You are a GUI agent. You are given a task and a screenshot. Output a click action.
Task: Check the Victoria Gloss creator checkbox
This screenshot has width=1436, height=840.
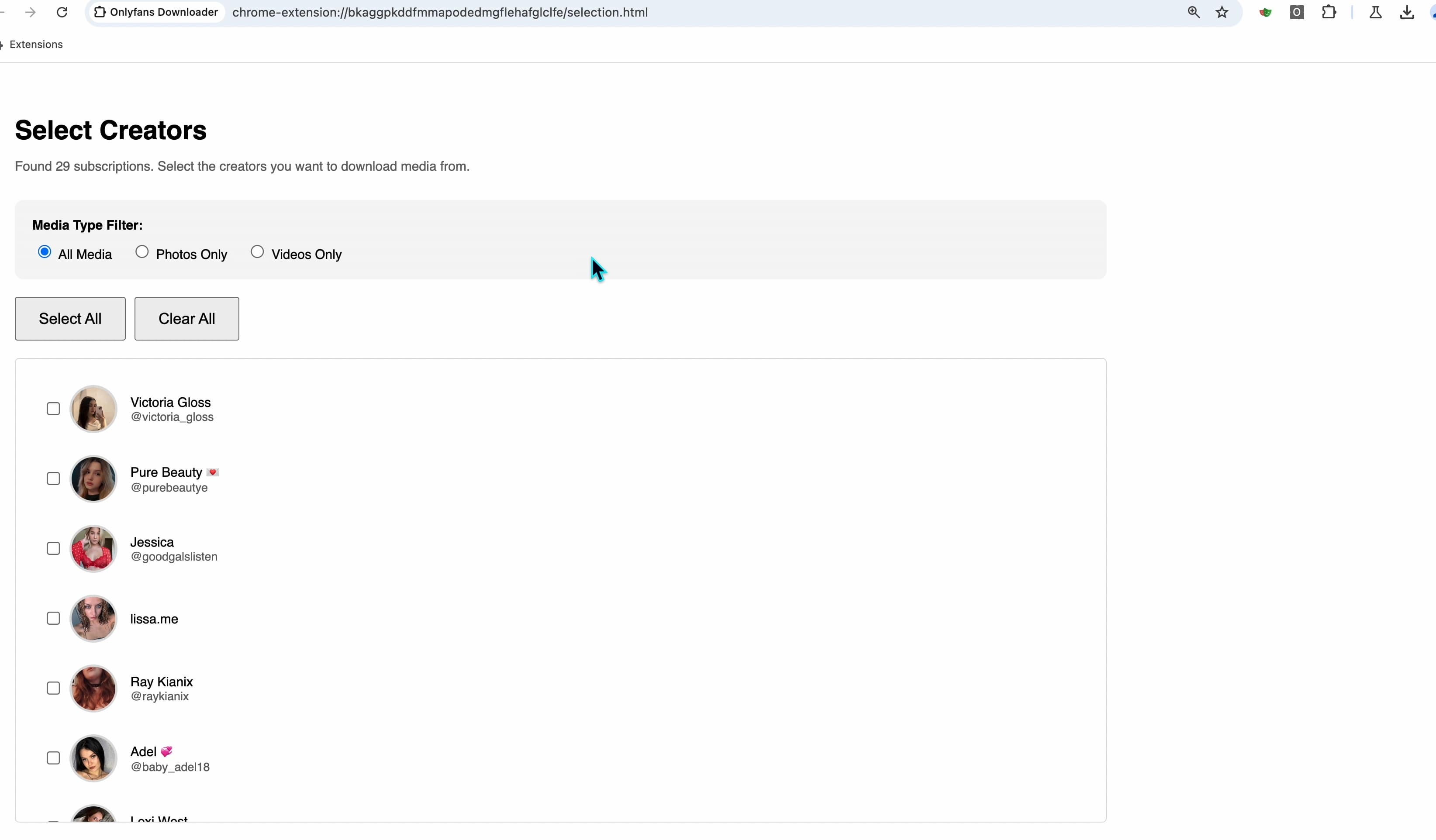click(x=54, y=408)
